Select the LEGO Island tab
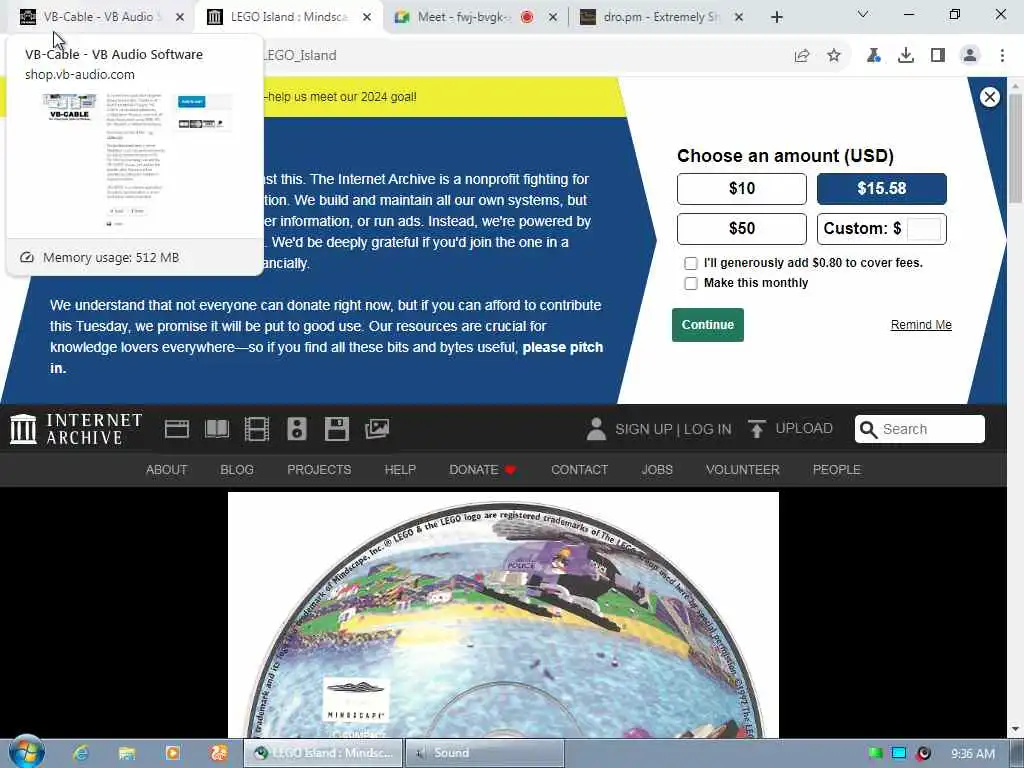The image size is (1024, 768). pos(287,18)
